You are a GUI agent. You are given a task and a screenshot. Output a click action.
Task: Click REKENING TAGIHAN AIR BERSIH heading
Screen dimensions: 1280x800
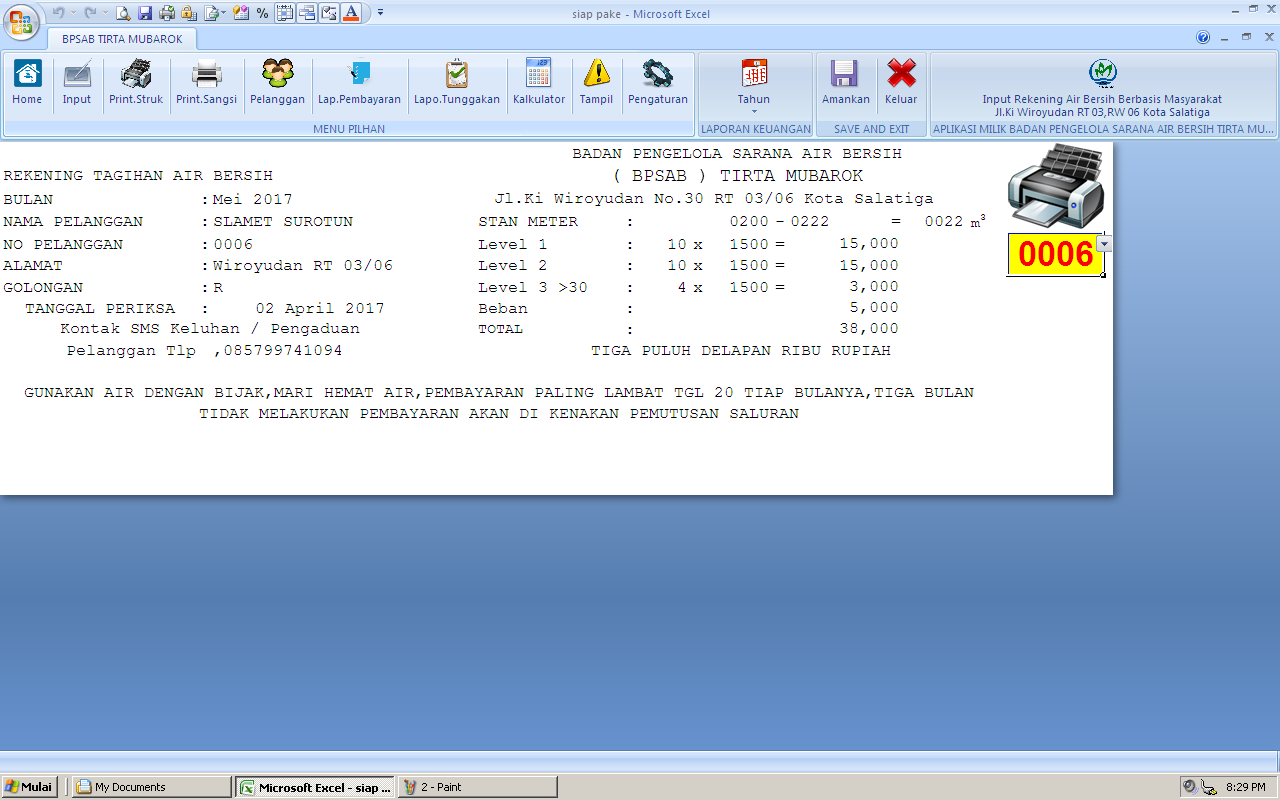coord(138,175)
